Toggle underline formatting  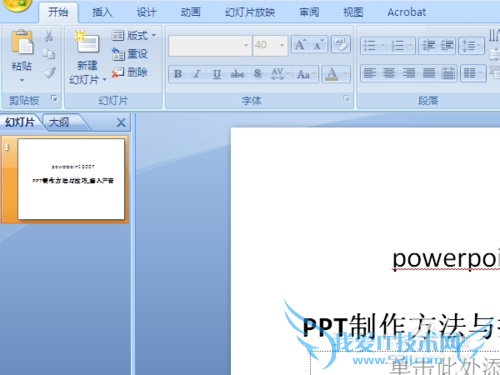click(217, 74)
